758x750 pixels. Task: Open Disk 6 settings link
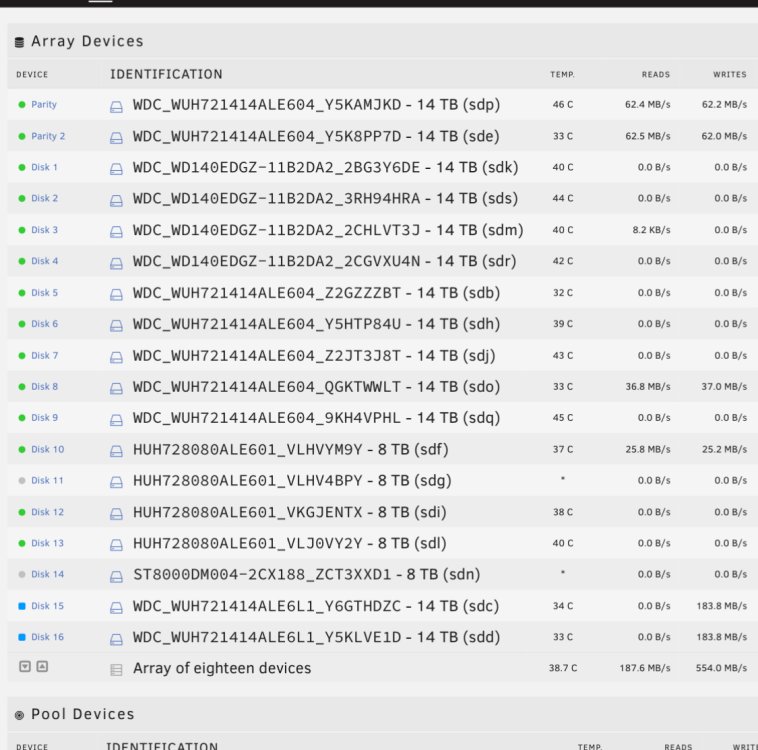pyautogui.click(x=44, y=324)
